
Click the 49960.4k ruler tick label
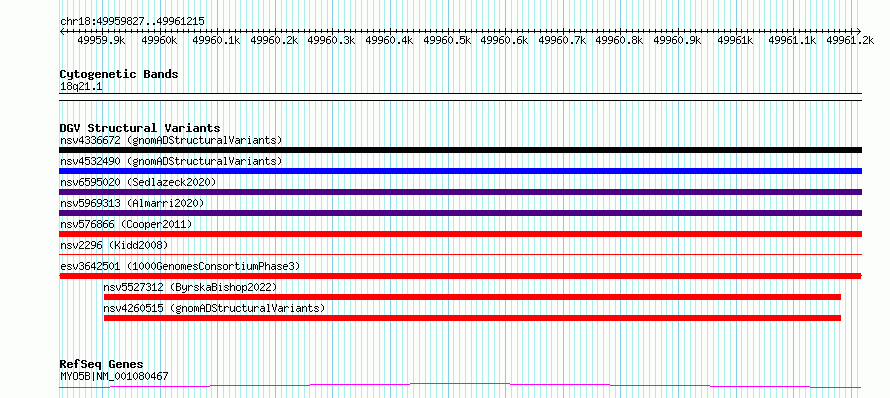(389, 40)
